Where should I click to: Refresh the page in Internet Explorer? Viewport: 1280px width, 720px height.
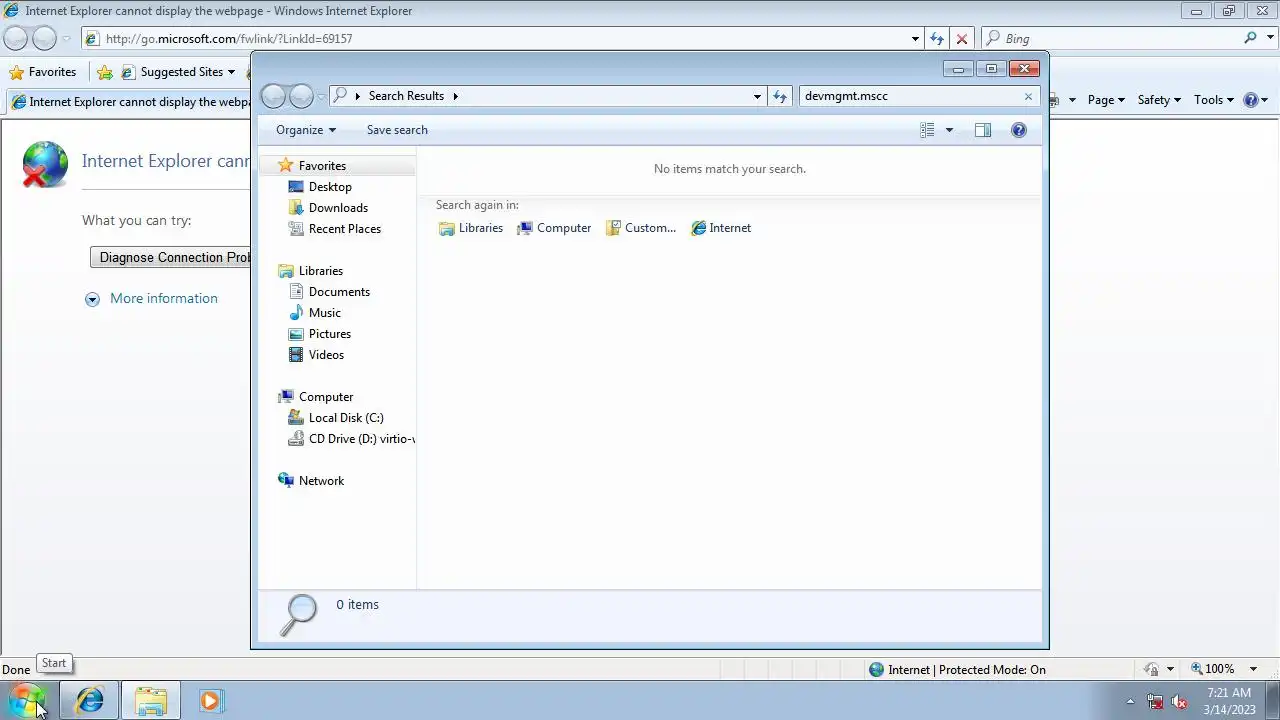[x=937, y=39]
